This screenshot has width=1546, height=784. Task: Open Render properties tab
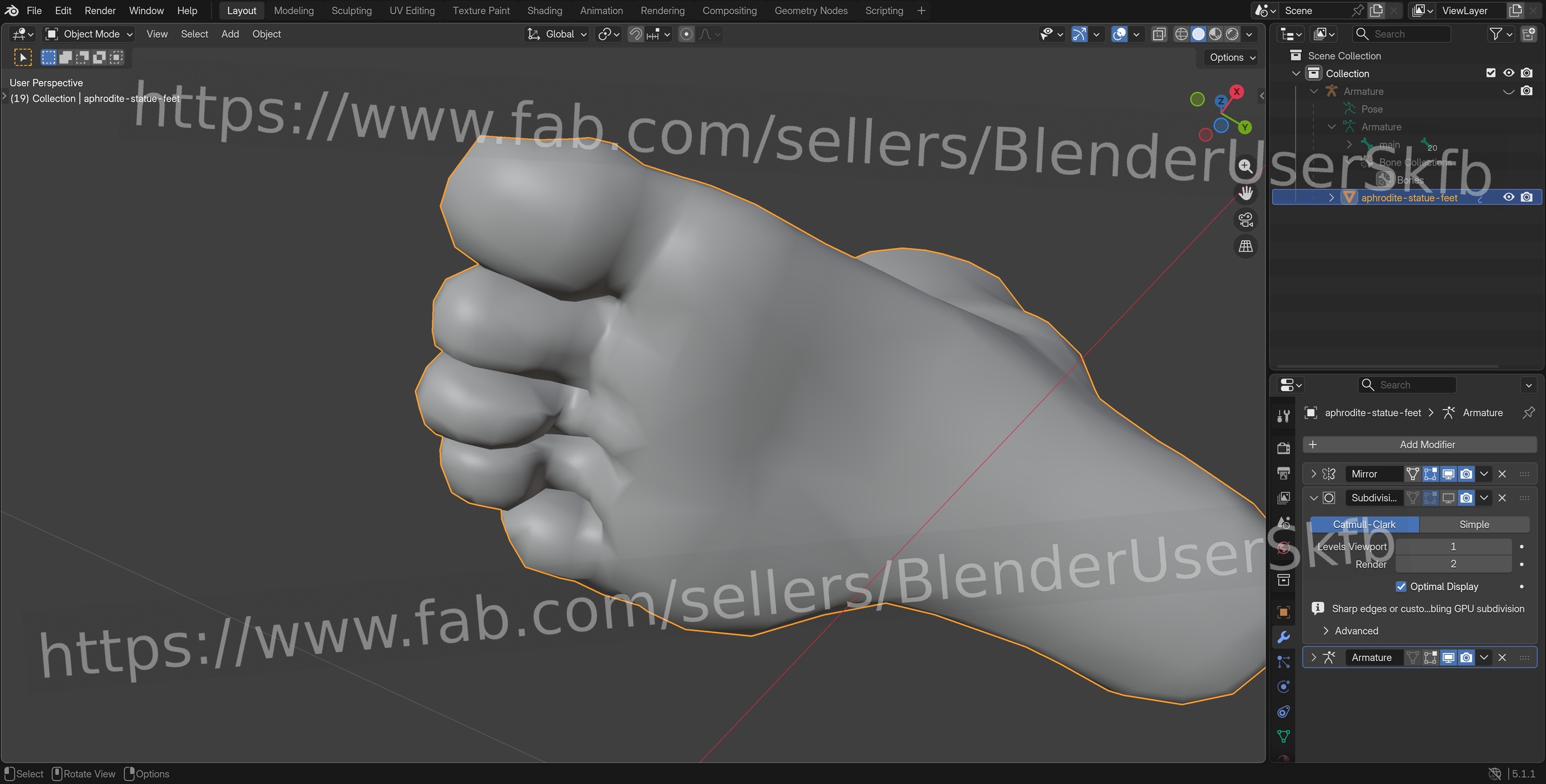pos(1283,448)
